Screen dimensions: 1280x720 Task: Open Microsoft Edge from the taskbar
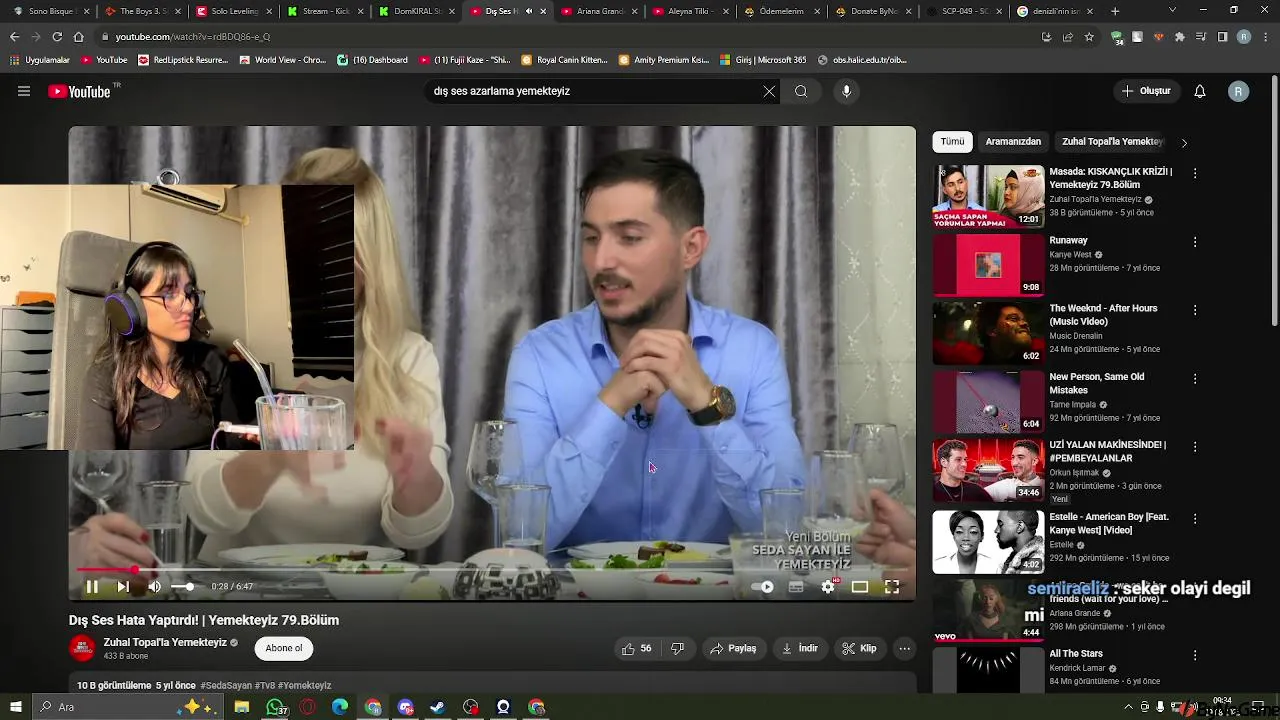pos(340,707)
